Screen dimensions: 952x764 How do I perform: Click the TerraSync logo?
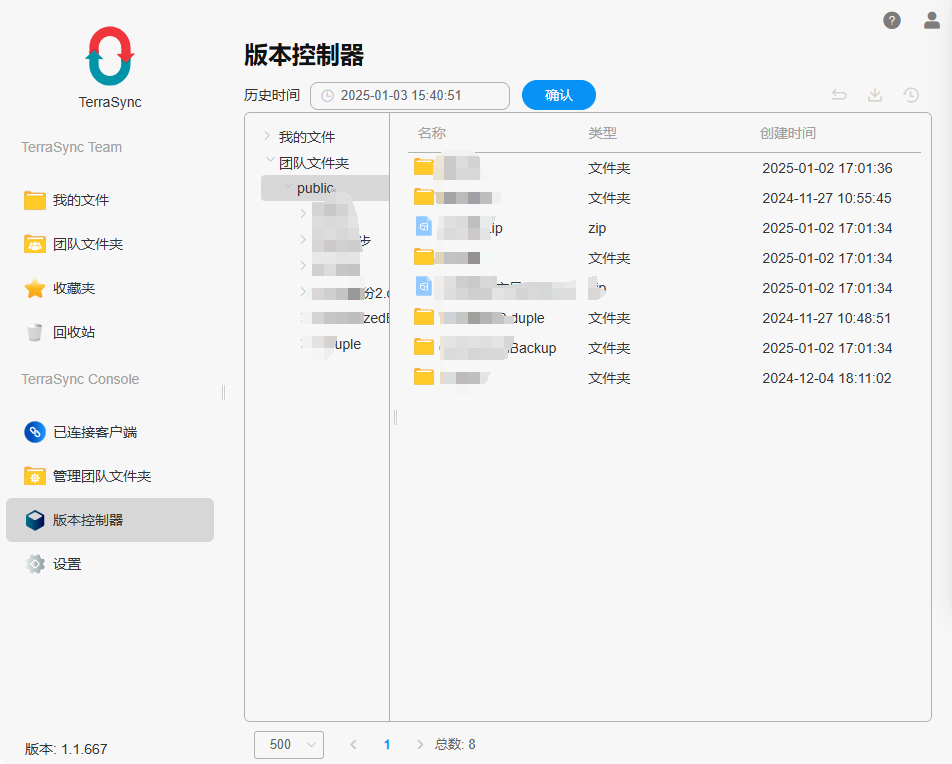tap(110, 56)
